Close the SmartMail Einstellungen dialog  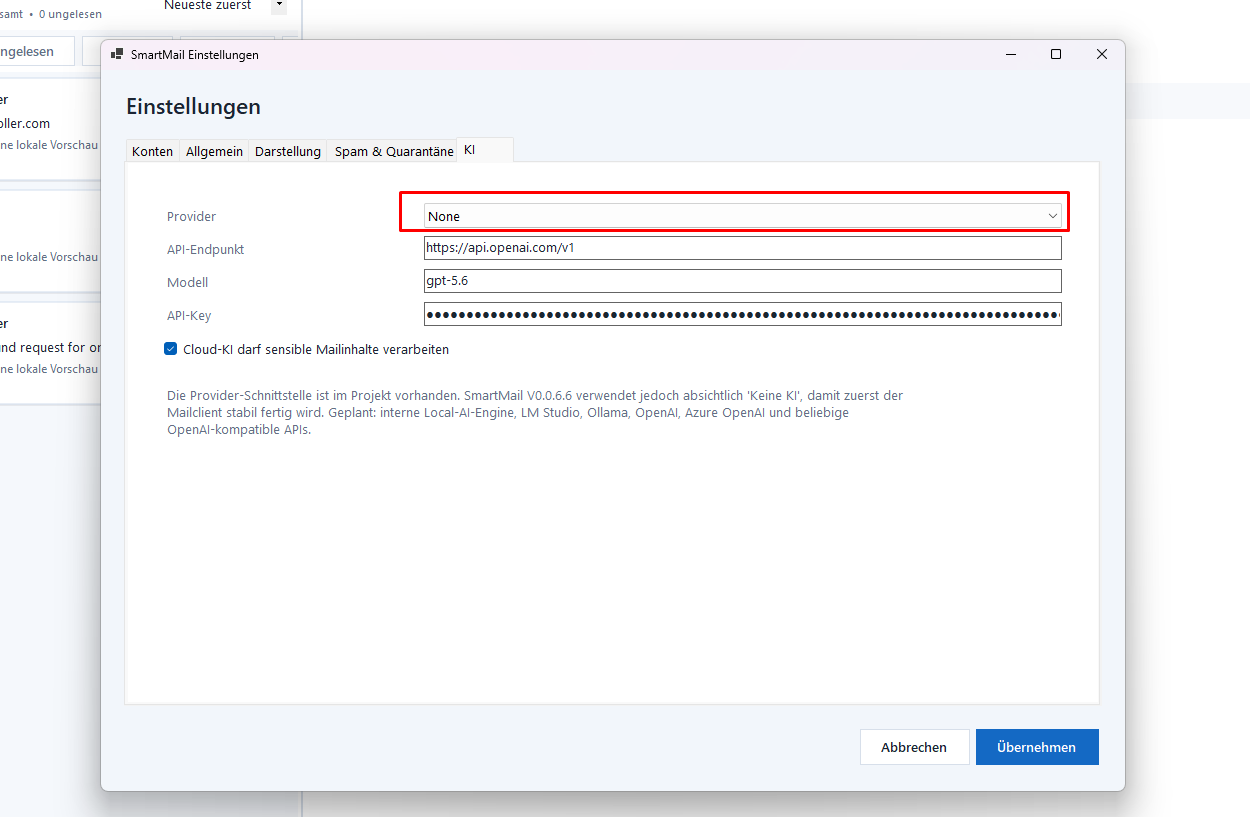coord(1102,54)
